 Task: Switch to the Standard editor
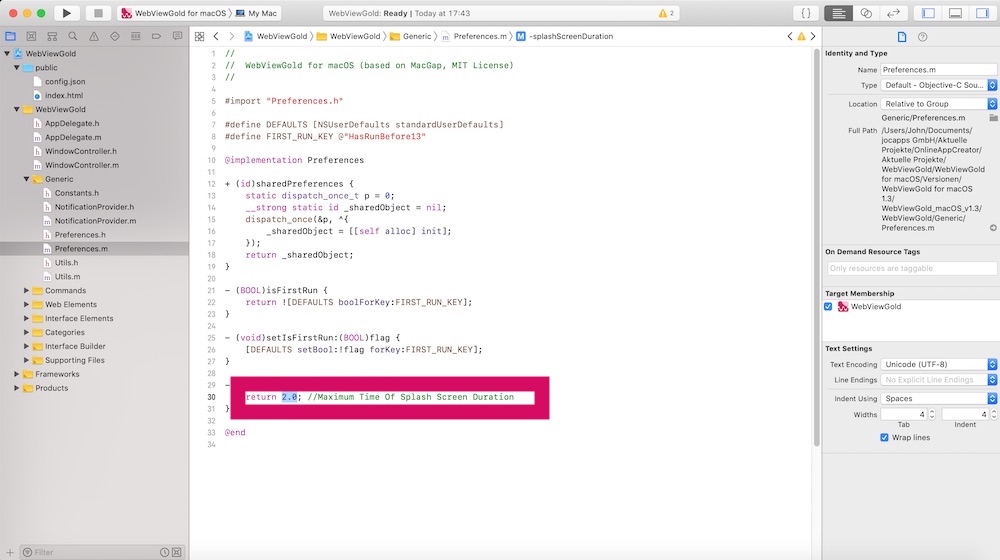(x=839, y=13)
